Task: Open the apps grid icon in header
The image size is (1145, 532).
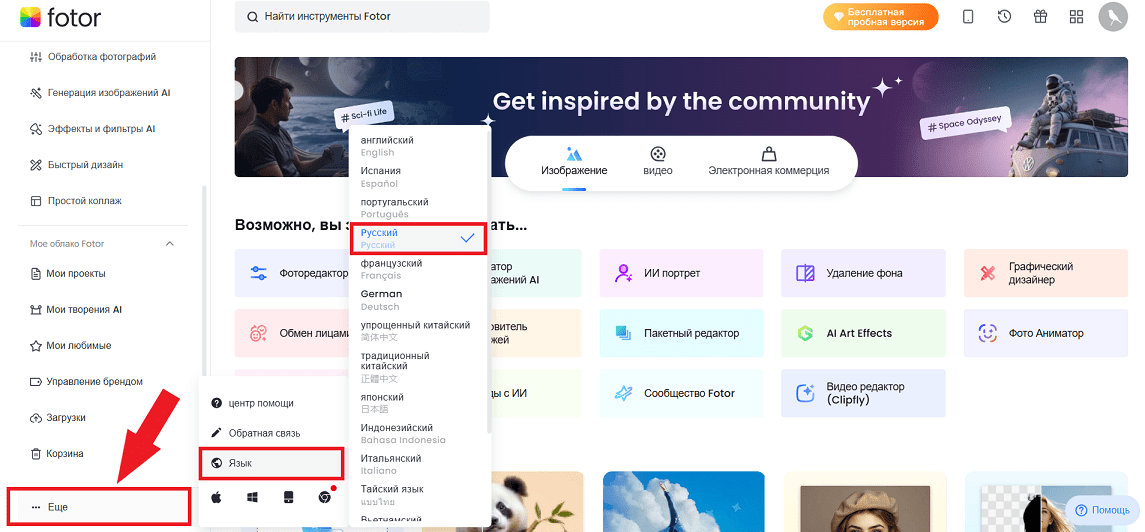Action: coord(1076,17)
